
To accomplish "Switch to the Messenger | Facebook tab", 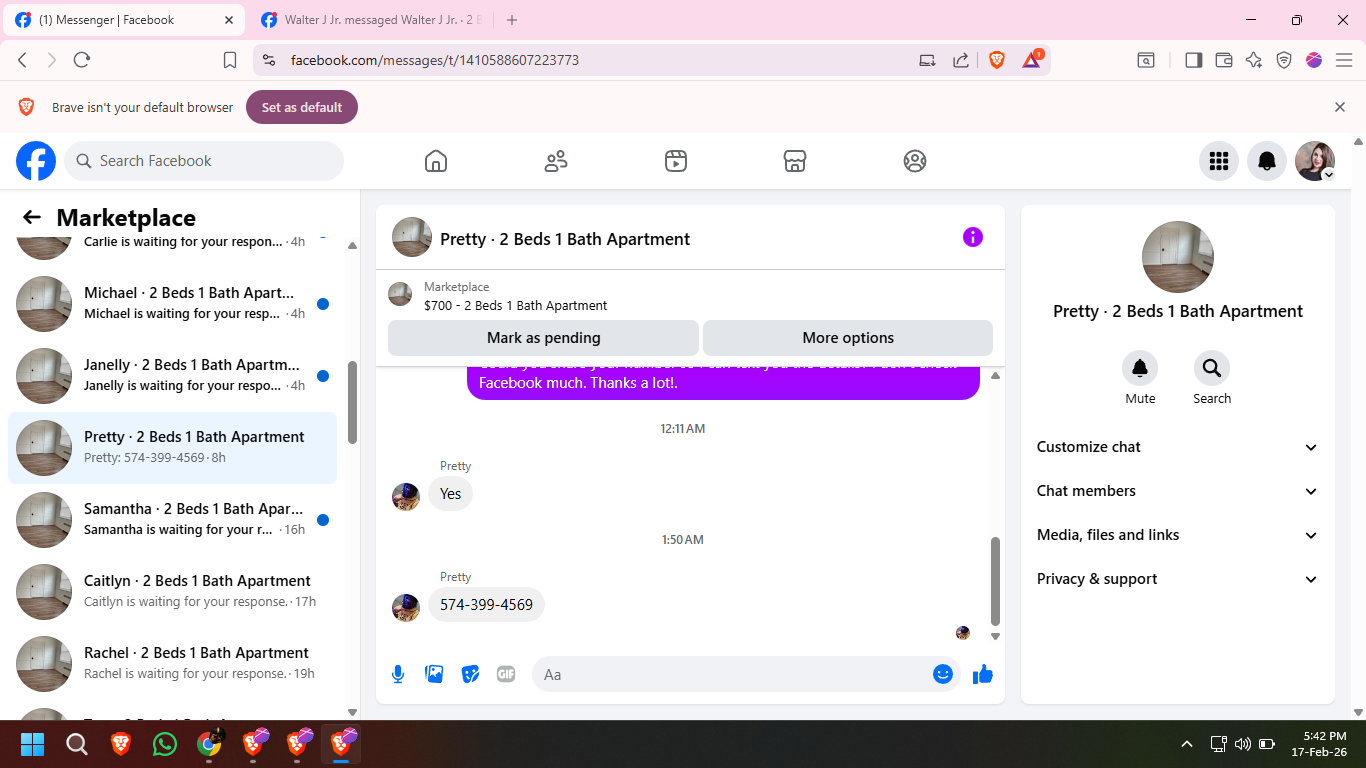I will (122, 20).
